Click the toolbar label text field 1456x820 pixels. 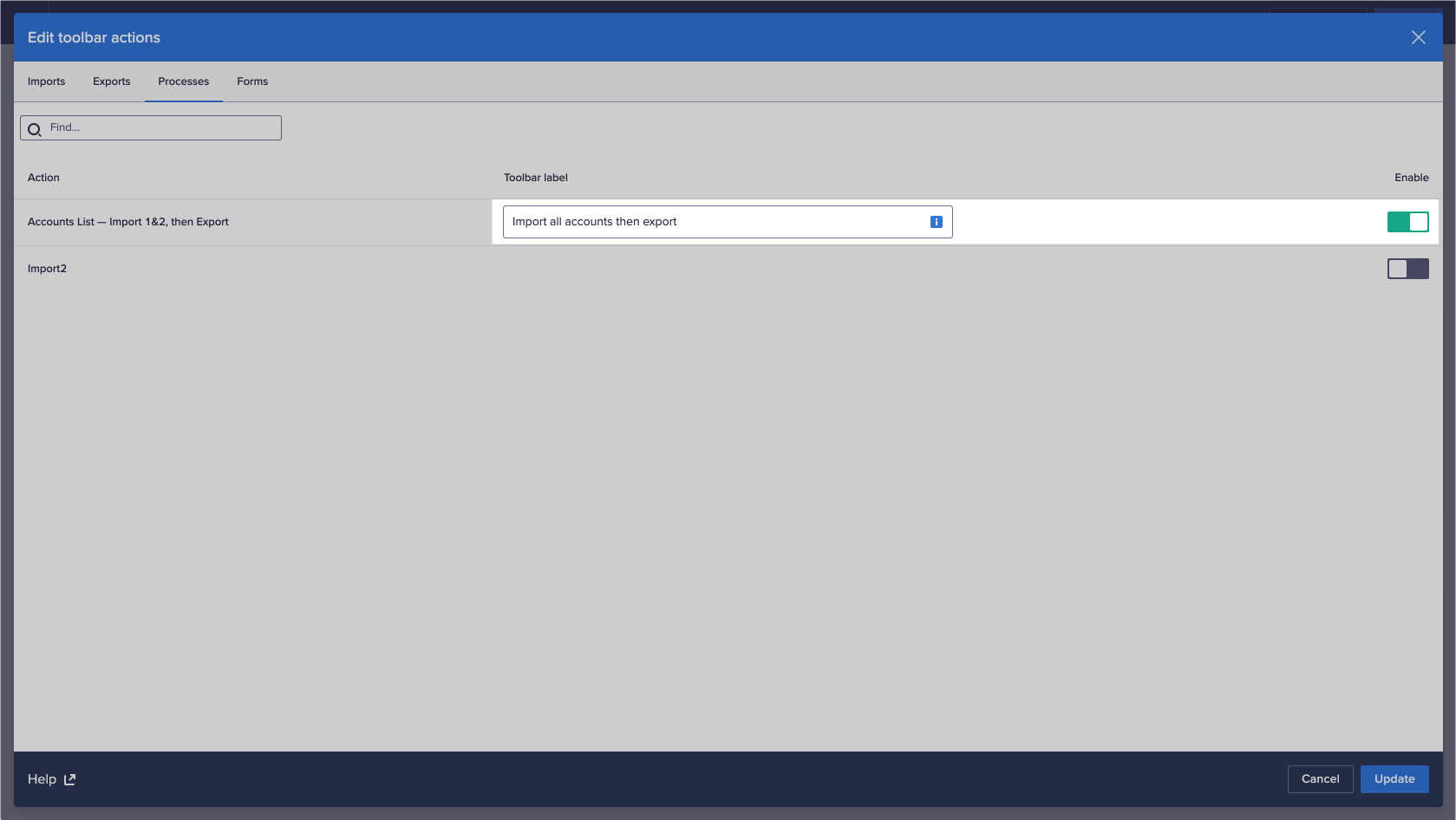point(711,222)
